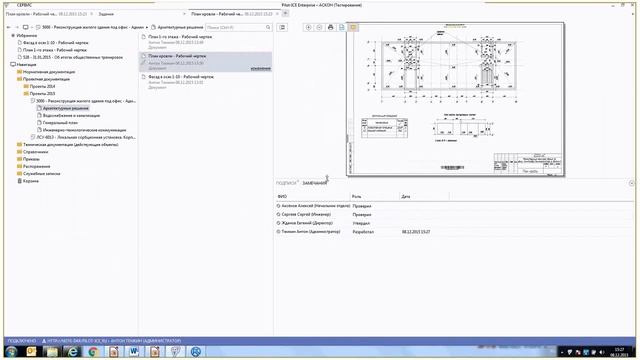The image size is (640, 360).
Task: Open the Корзина trash
Action: coord(31,181)
